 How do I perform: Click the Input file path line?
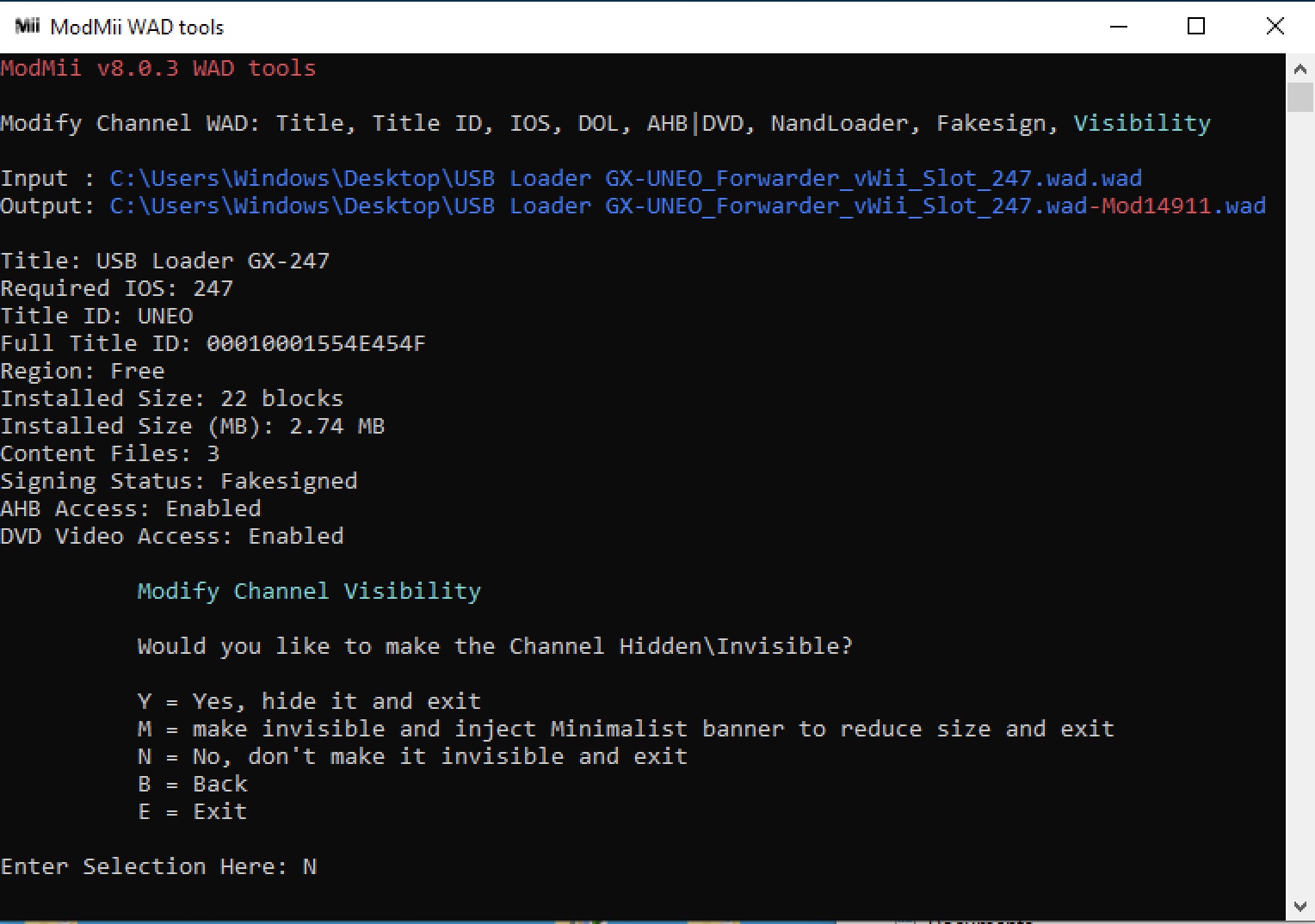pos(571,178)
